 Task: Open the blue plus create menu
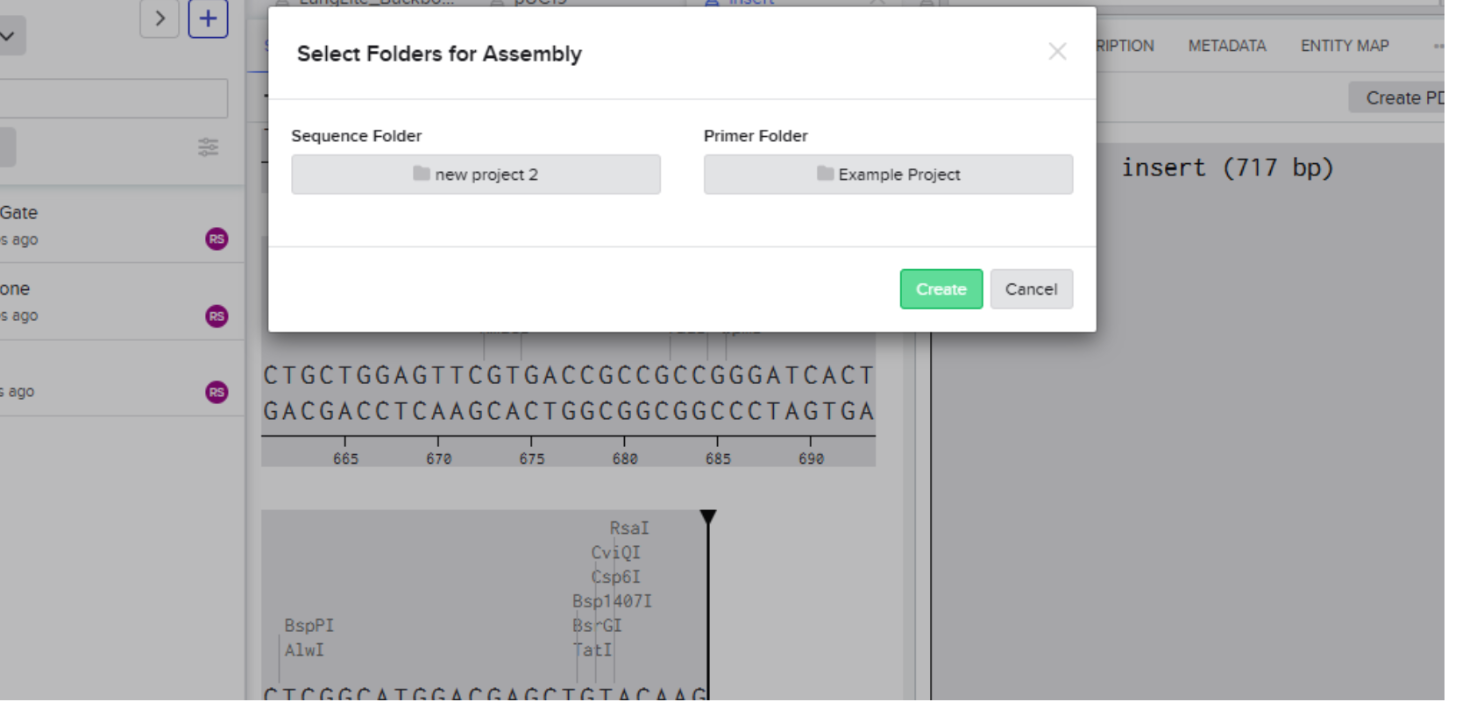[x=208, y=19]
